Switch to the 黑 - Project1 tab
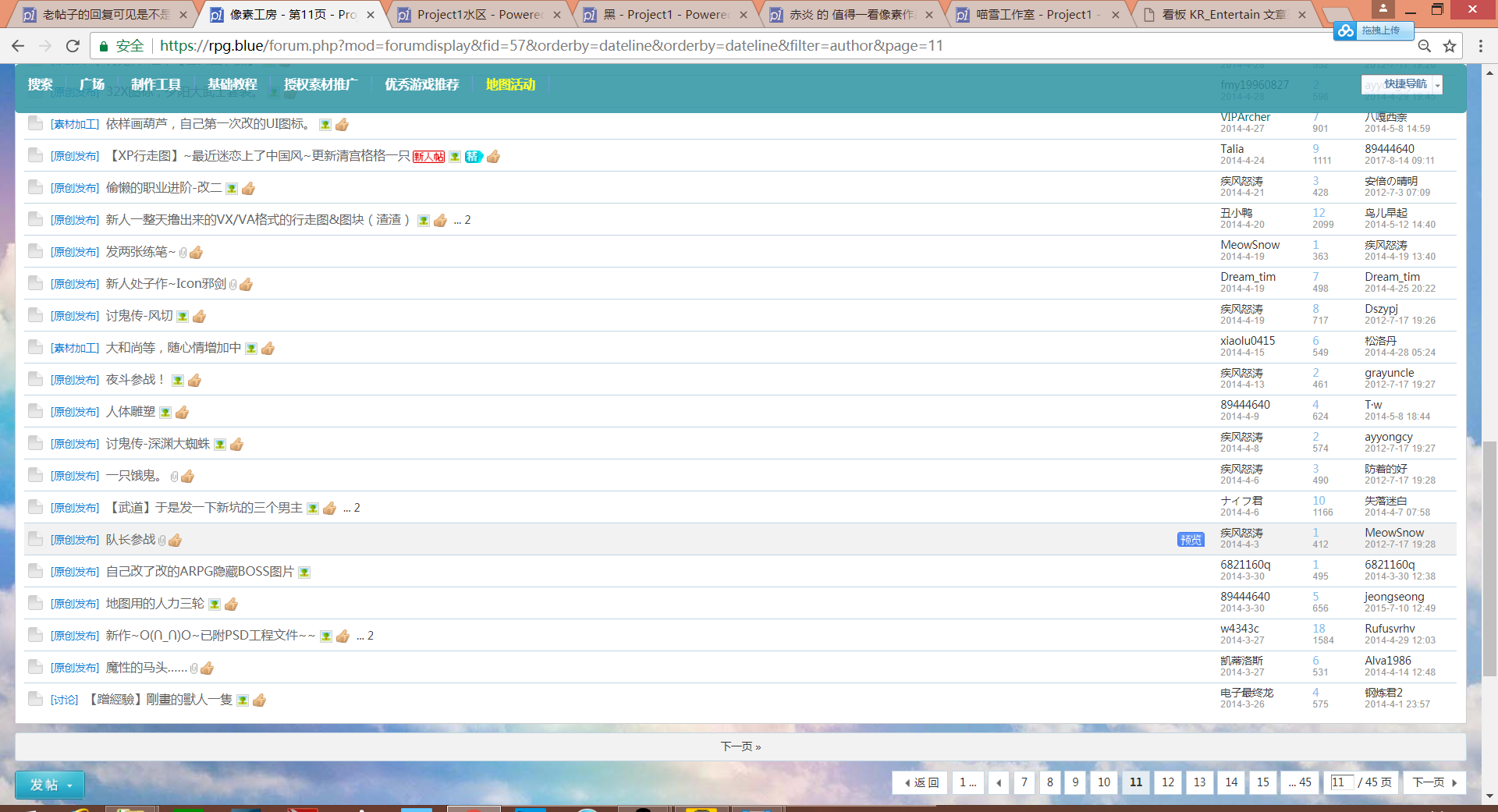 tap(666, 14)
